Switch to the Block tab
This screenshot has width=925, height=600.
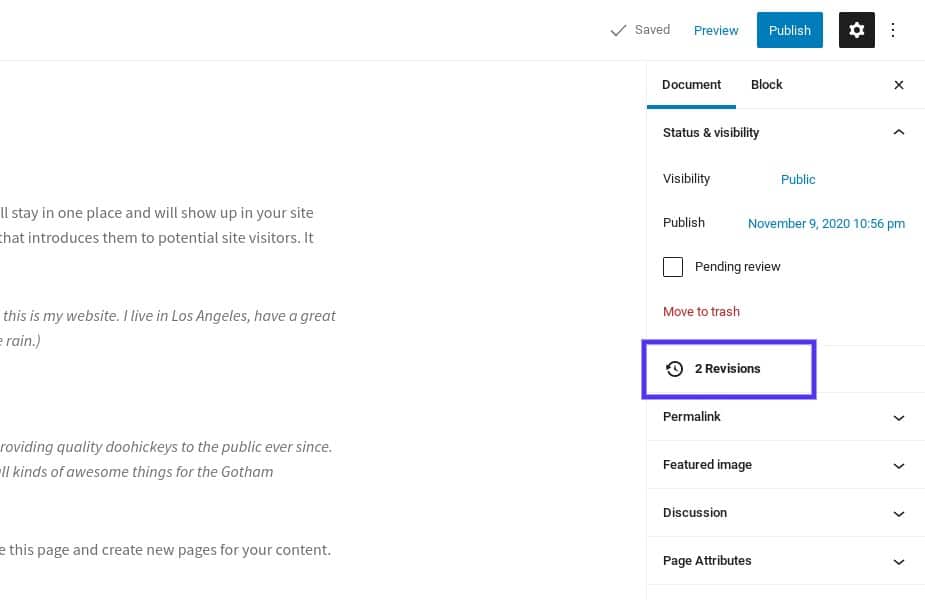click(x=766, y=85)
